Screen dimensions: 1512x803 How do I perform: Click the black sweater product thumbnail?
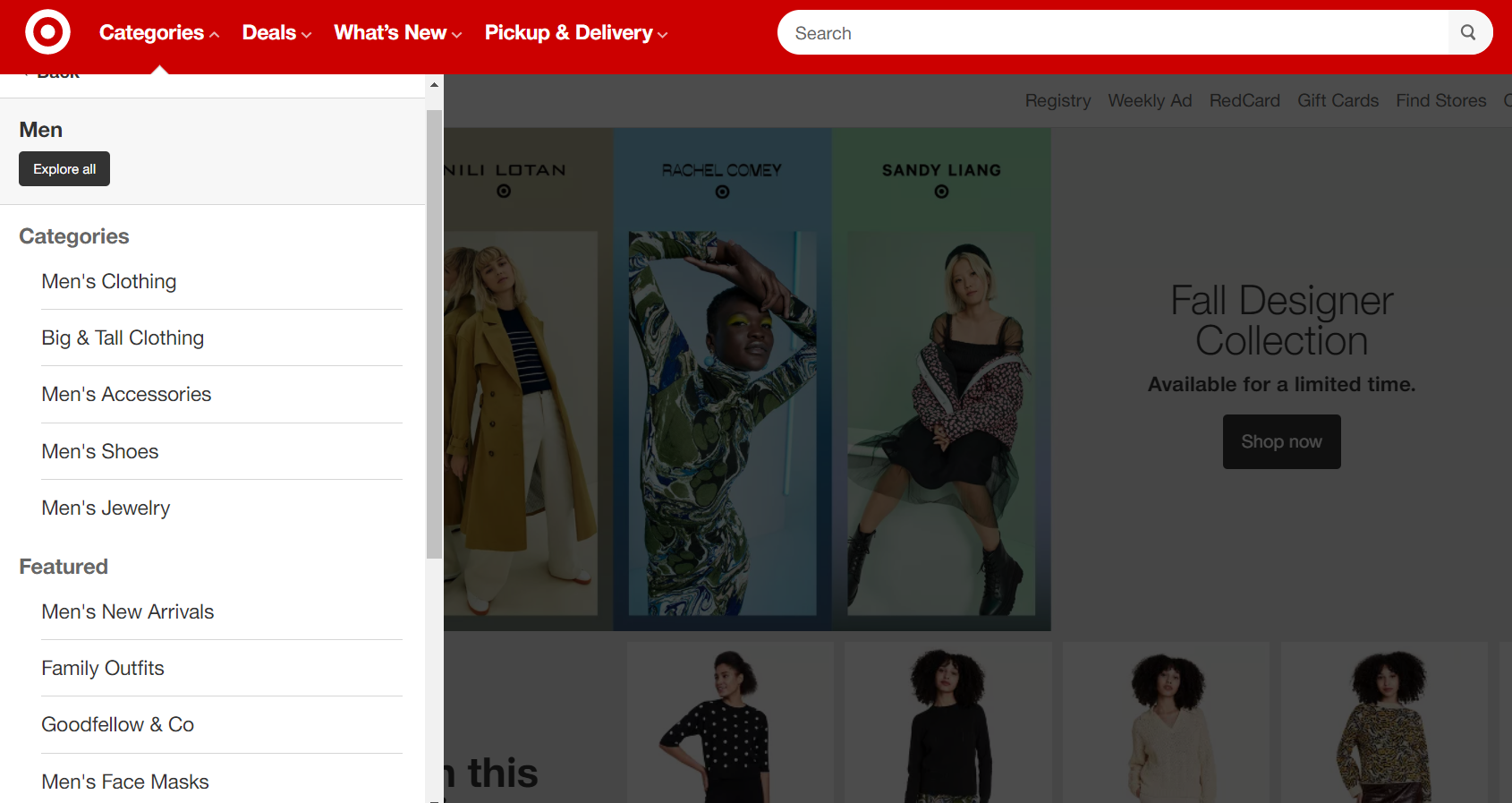coord(948,722)
